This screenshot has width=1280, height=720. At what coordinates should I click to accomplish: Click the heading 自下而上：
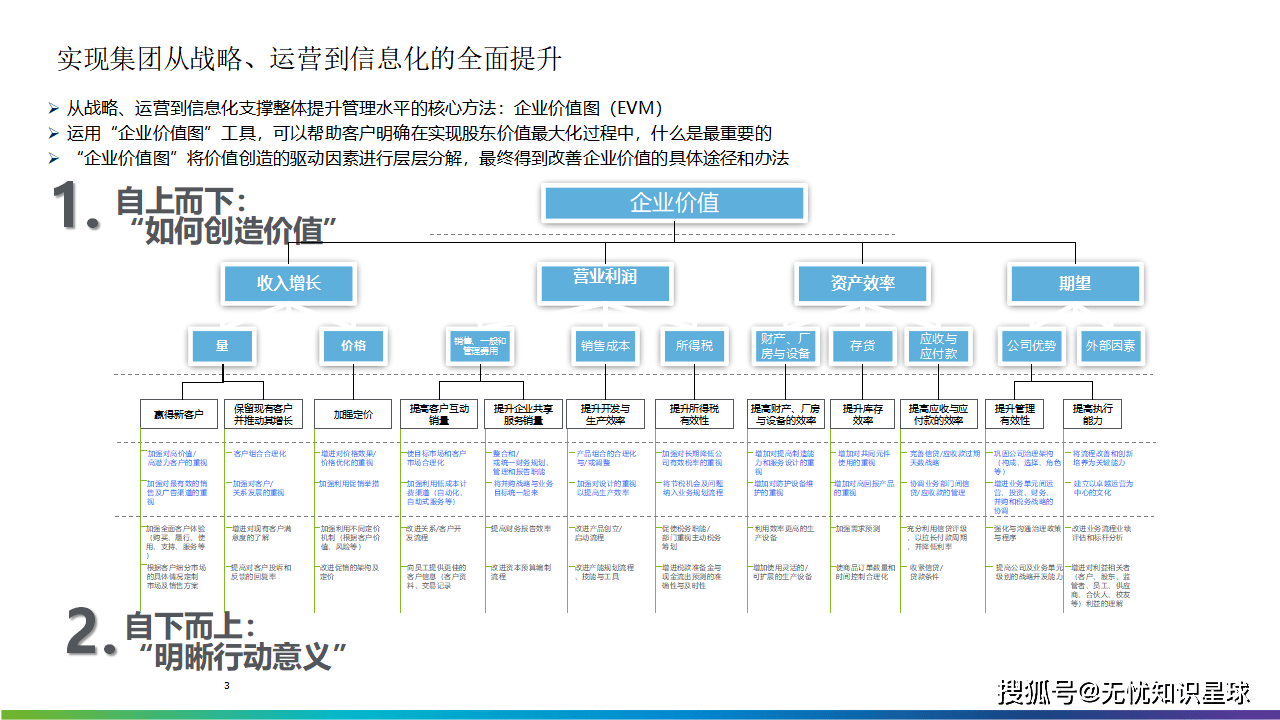pyautogui.click(x=191, y=627)
